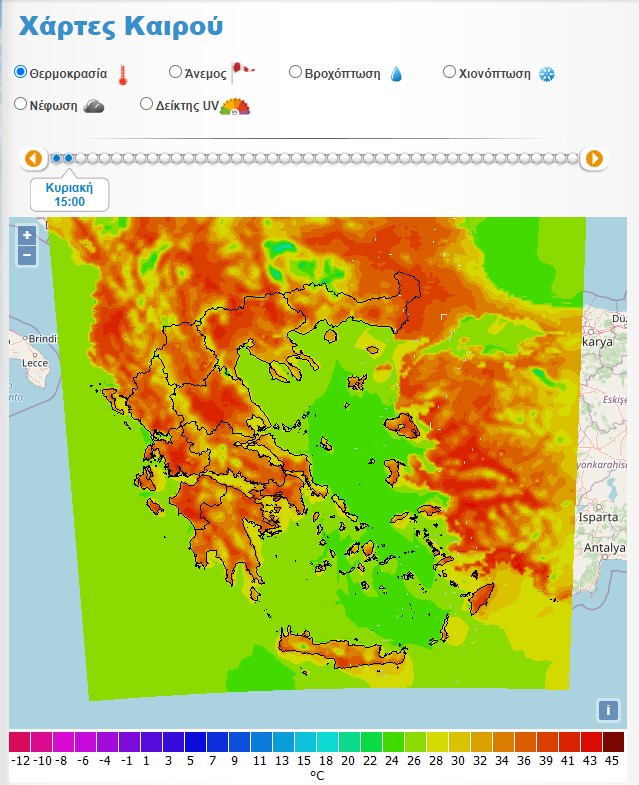This screenshot has height=785, width=639.
Task: Click the UV index gauge icon
Action: point(235,106)
